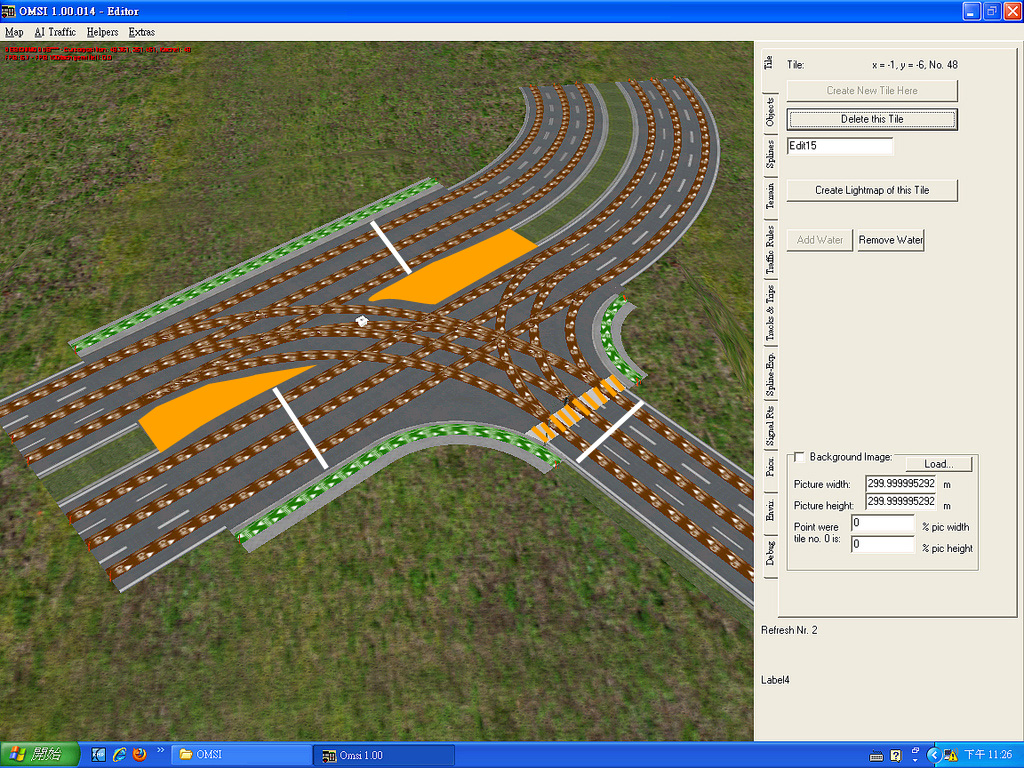
Task: Click the OMSI icon in the title bar
Action: coord(9,11)
